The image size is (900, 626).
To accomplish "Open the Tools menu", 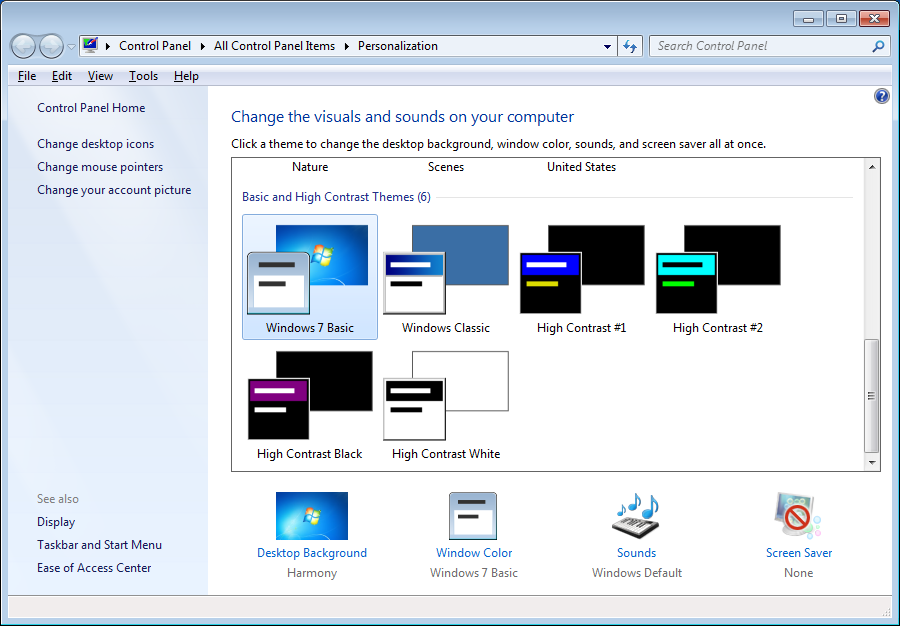I will pyautogui.click(x=143, y=76).
